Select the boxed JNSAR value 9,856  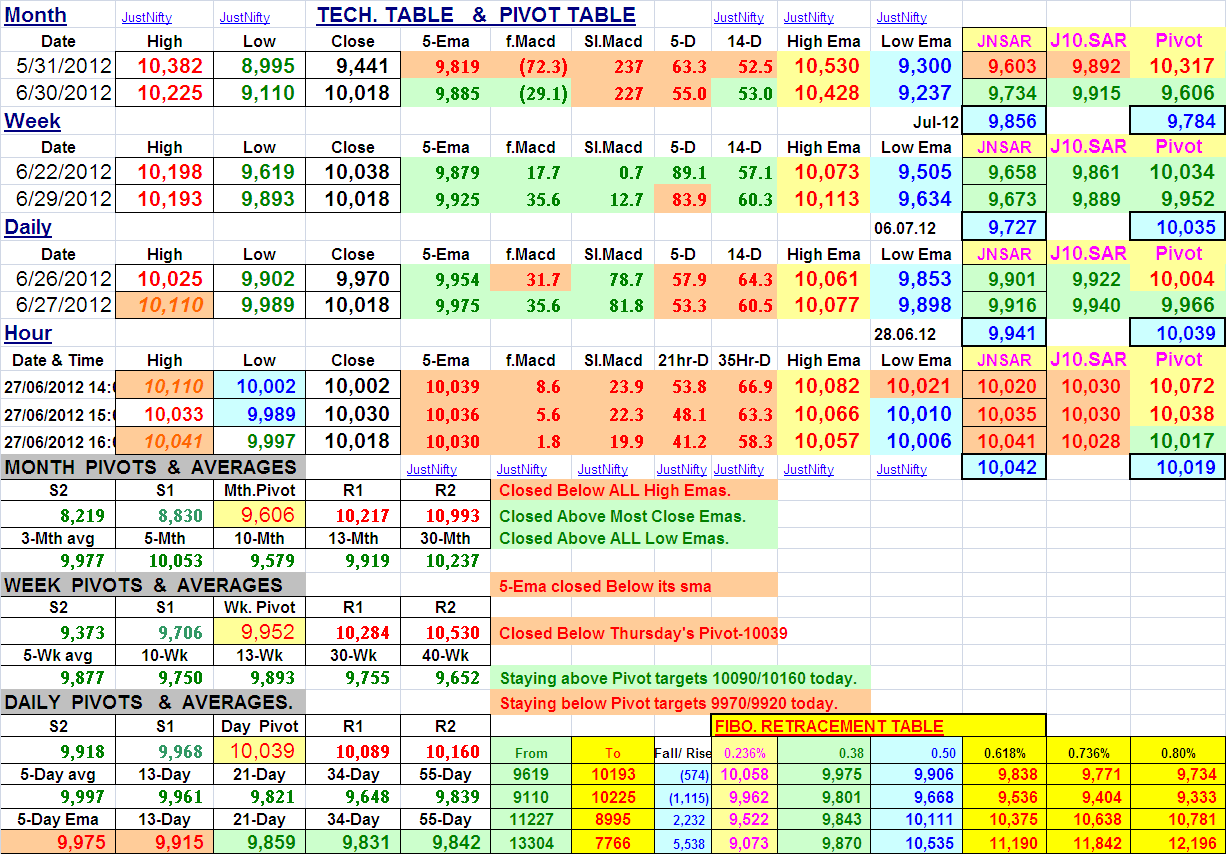1004,121
